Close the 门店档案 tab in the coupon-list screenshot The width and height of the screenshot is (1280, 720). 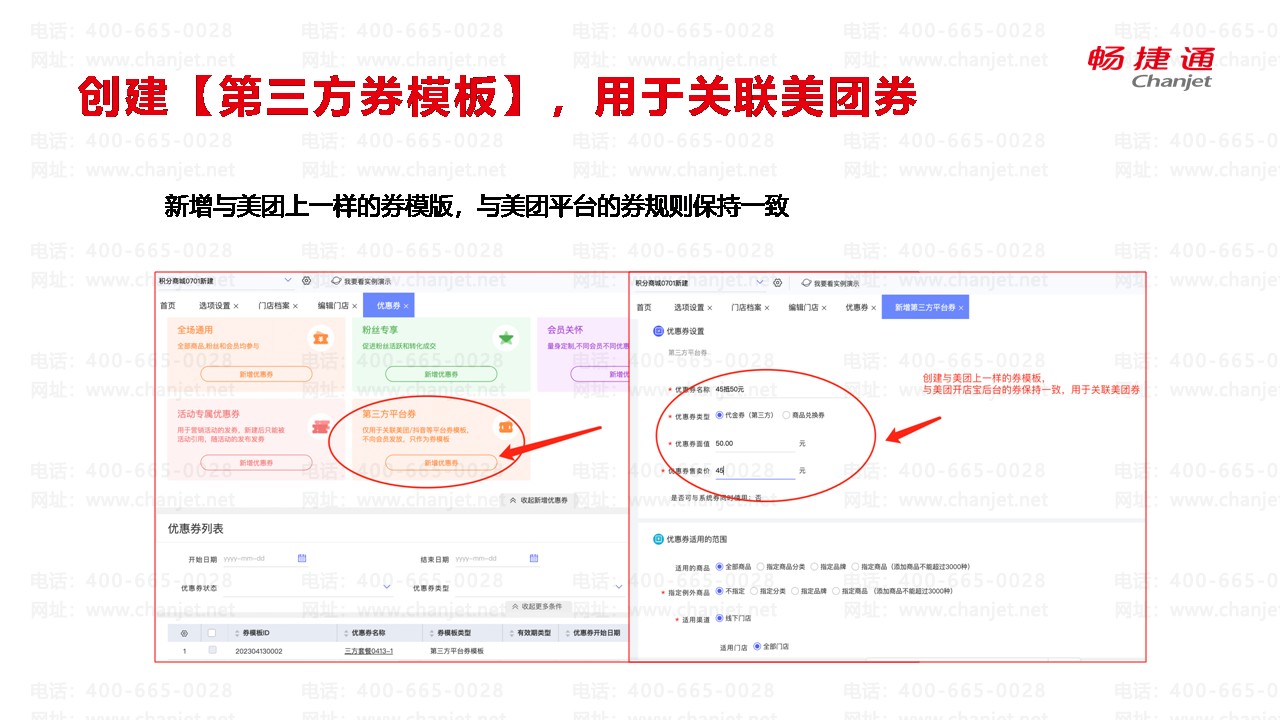(x=295, y=306)
